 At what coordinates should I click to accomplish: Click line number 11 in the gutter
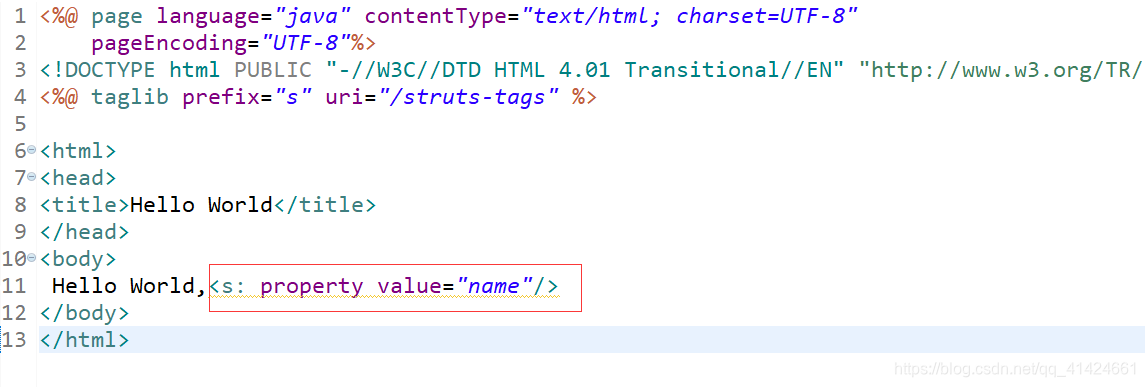click(x=14, y=286)
